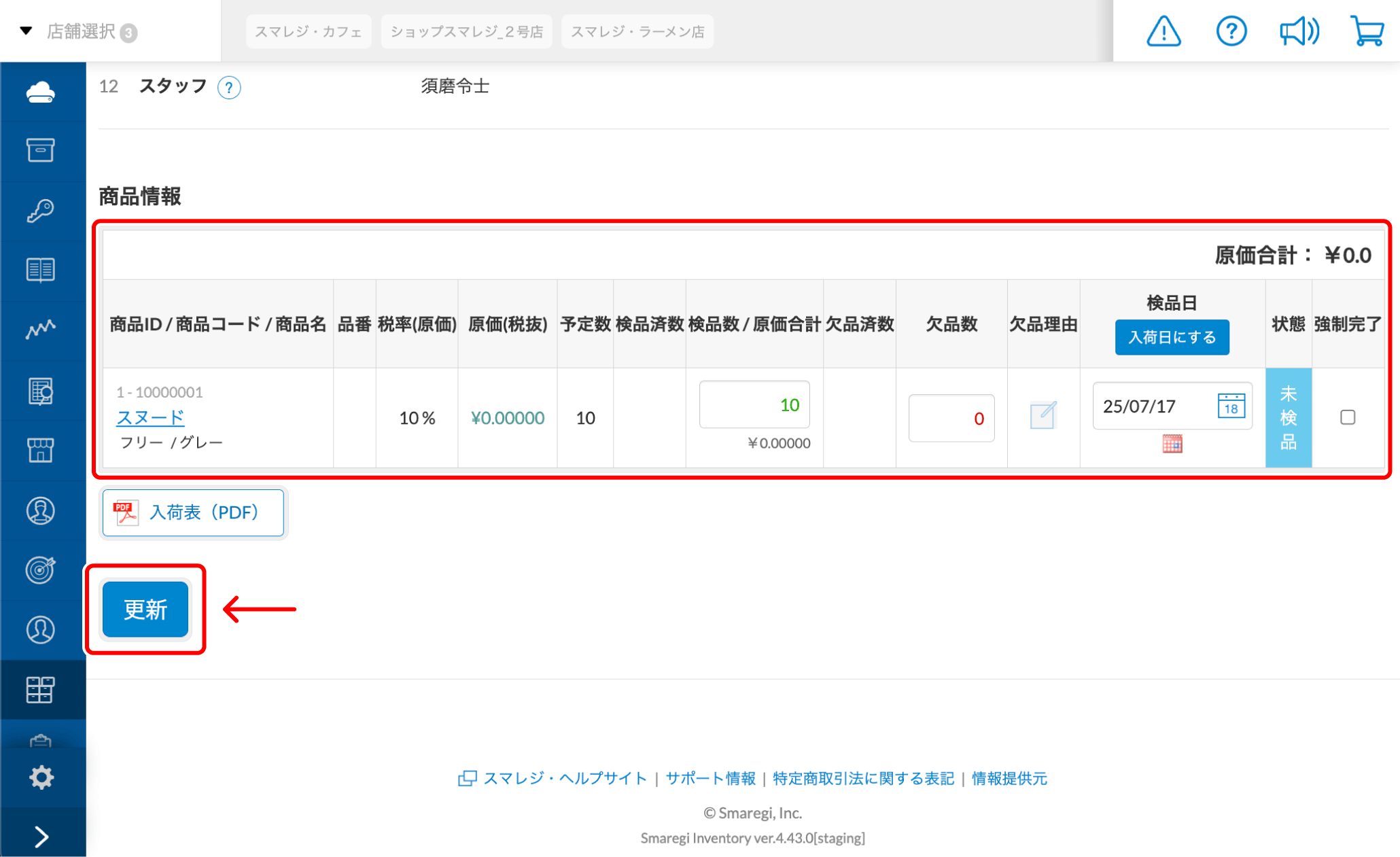Click the staff help tooltip icon
The width and height of the screenshot is (1400, 857).
coord(229,88)
